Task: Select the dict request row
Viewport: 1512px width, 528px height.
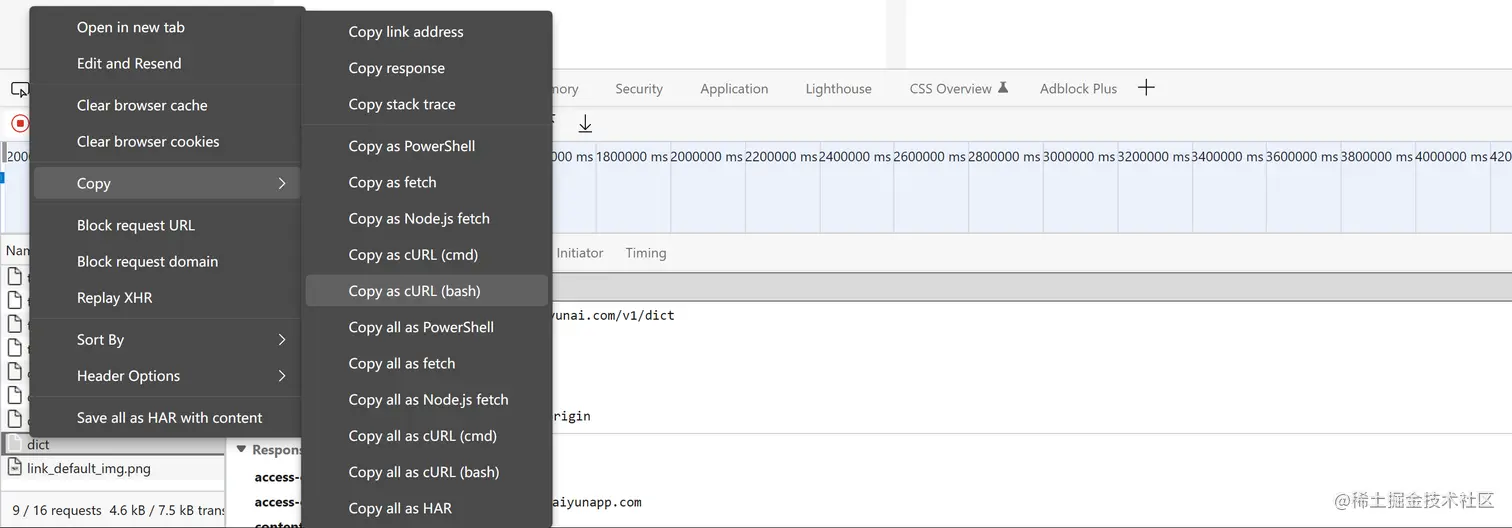Action: (x=113, y=444)
